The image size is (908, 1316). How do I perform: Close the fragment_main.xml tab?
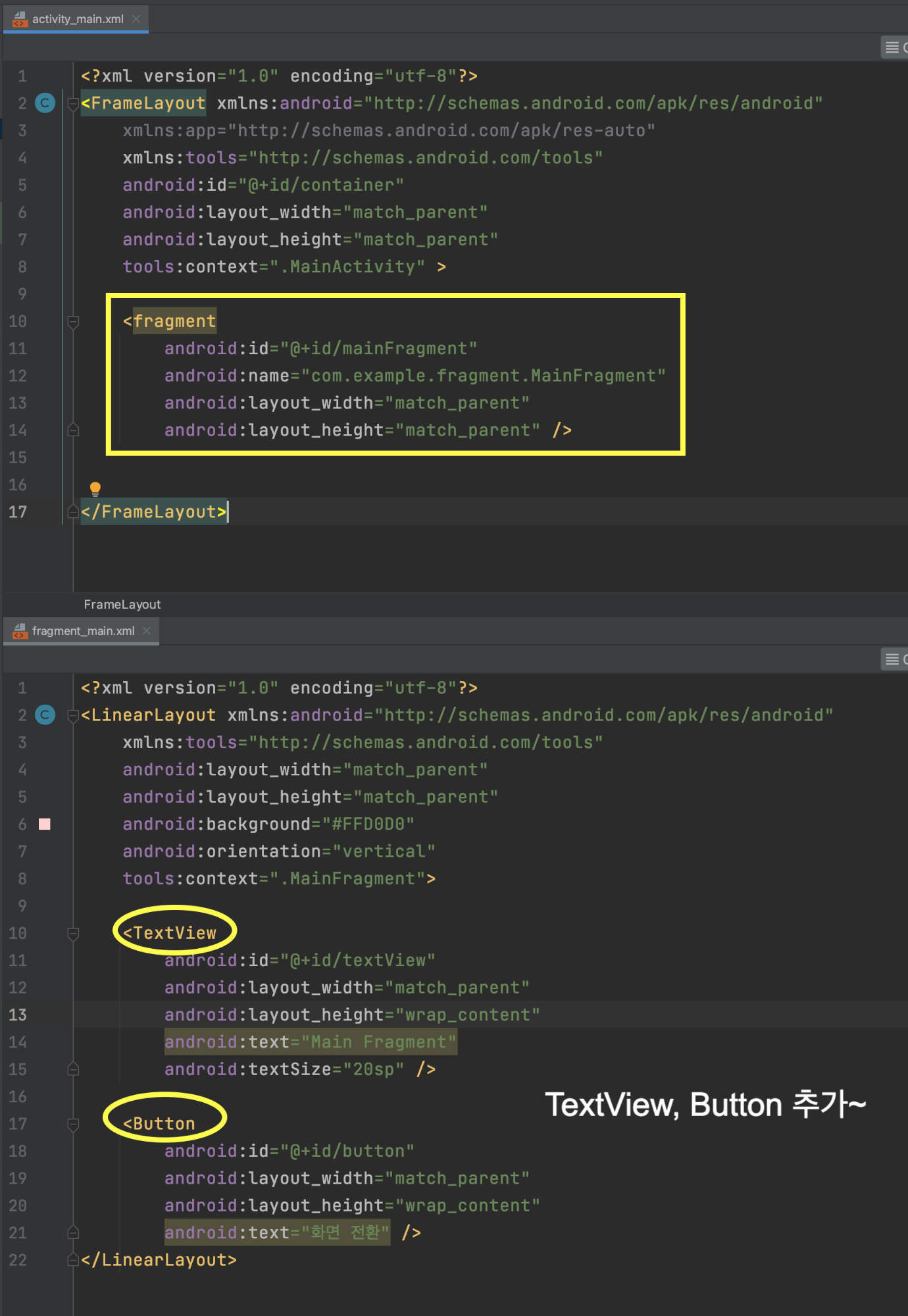pyautogui.click(x=147, y=631)
